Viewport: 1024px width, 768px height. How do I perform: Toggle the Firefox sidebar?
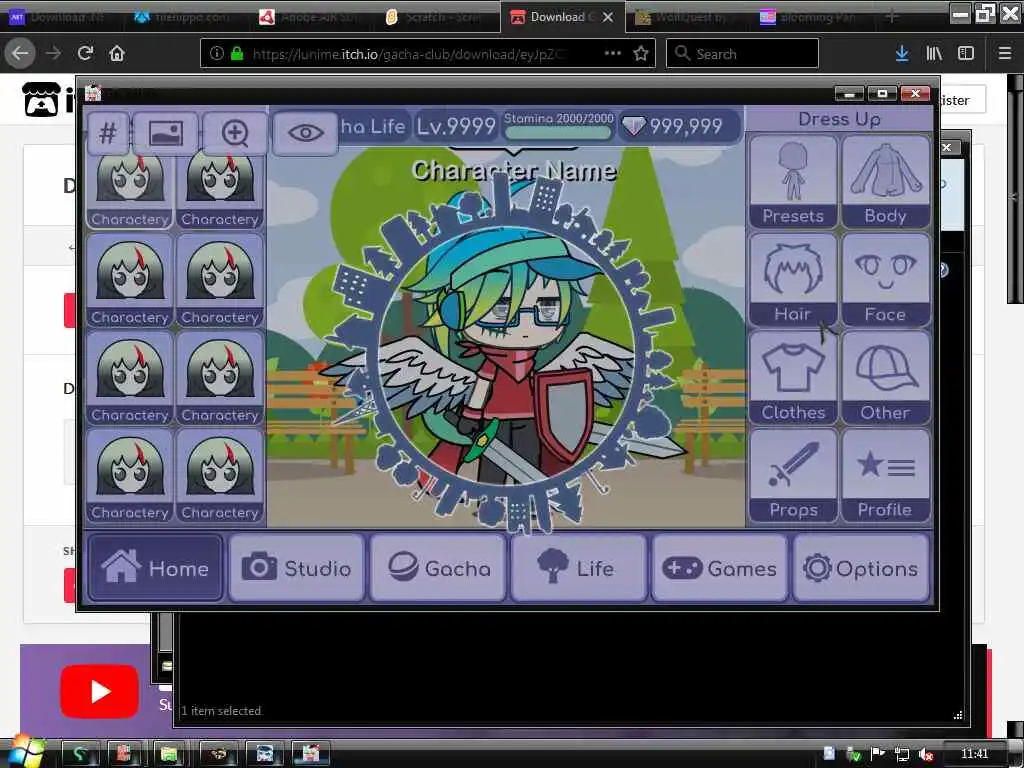pyautogui.click(x=966, y=54)
